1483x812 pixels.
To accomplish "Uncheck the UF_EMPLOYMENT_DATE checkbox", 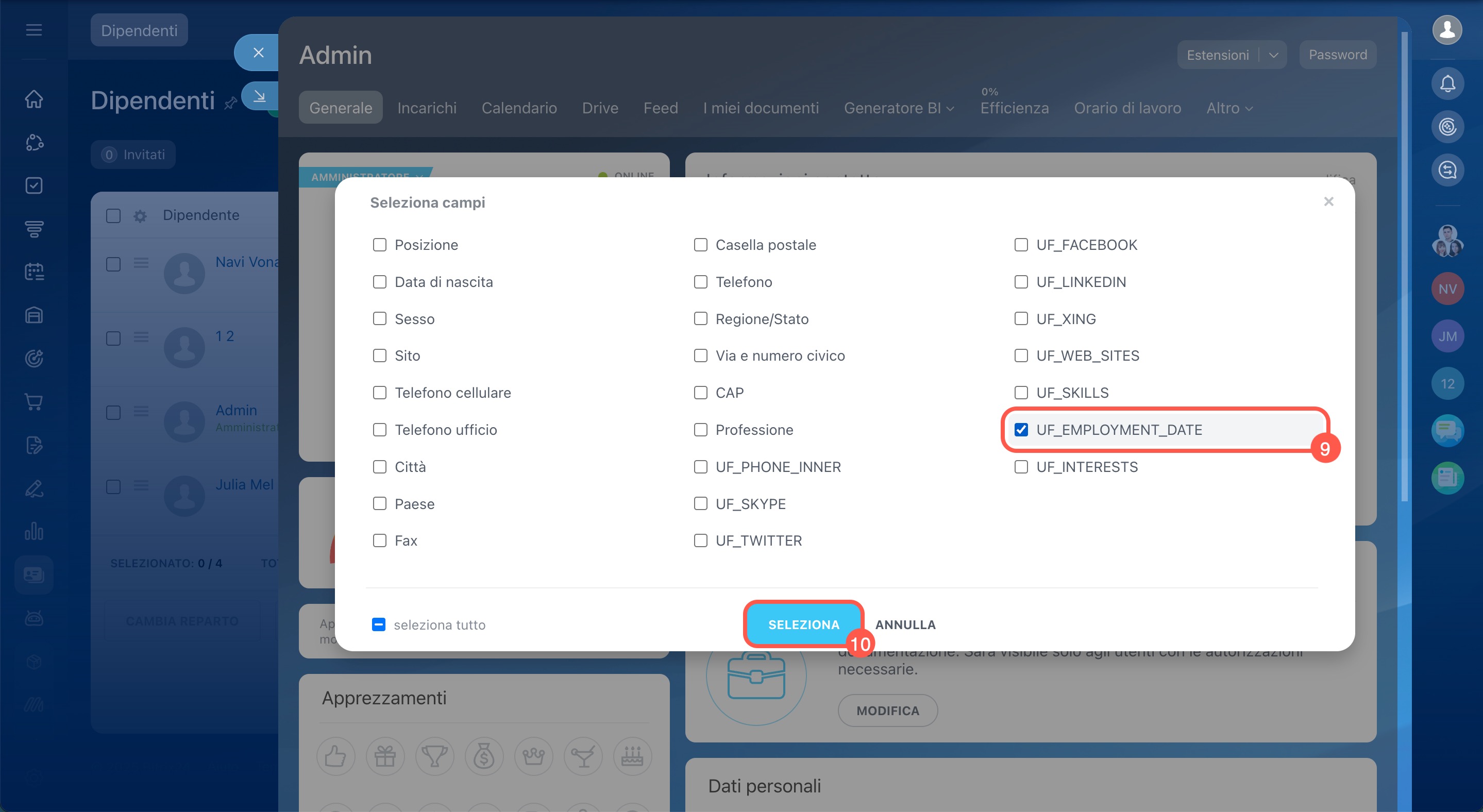I will tap(1021, 430).
